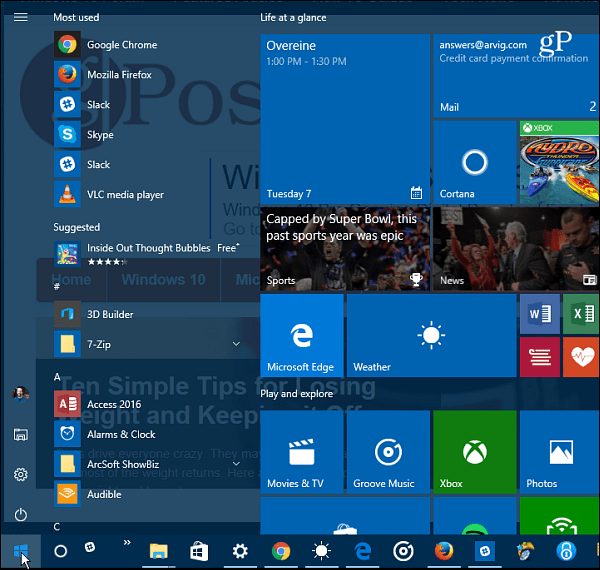This screenshot has width=600, height=570.
Task: Open the Store from the taskbar
Action: tap(199, 551)
